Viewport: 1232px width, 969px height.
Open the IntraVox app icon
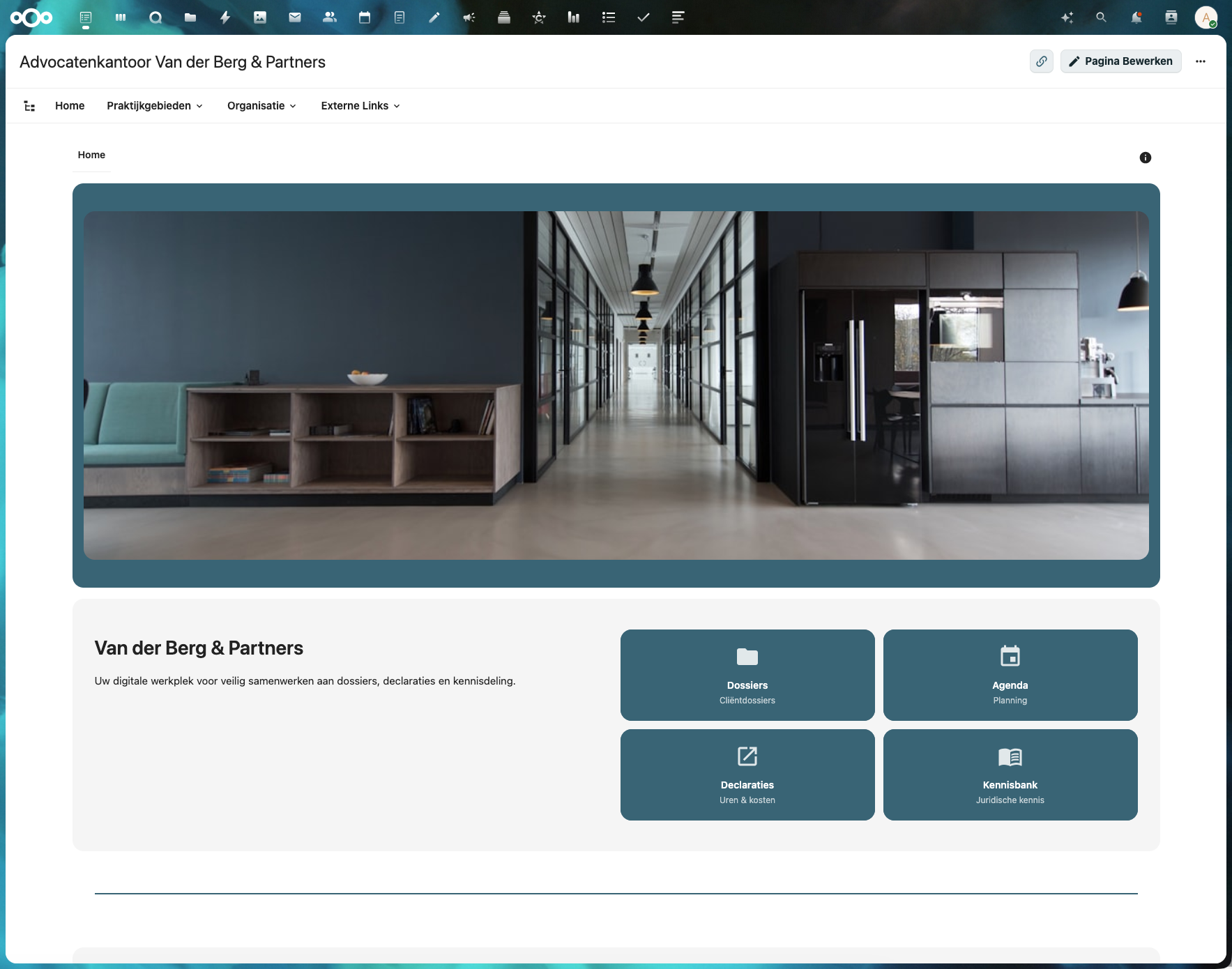coord(86,17)
